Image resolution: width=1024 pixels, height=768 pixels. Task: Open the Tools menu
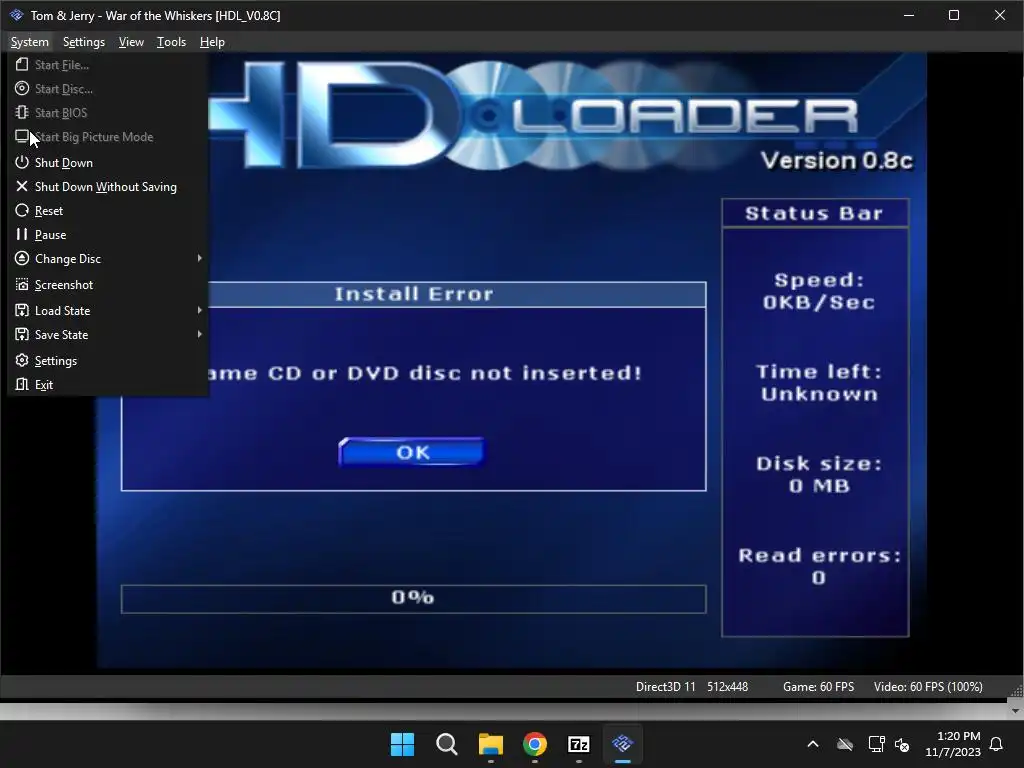point(171,42)
